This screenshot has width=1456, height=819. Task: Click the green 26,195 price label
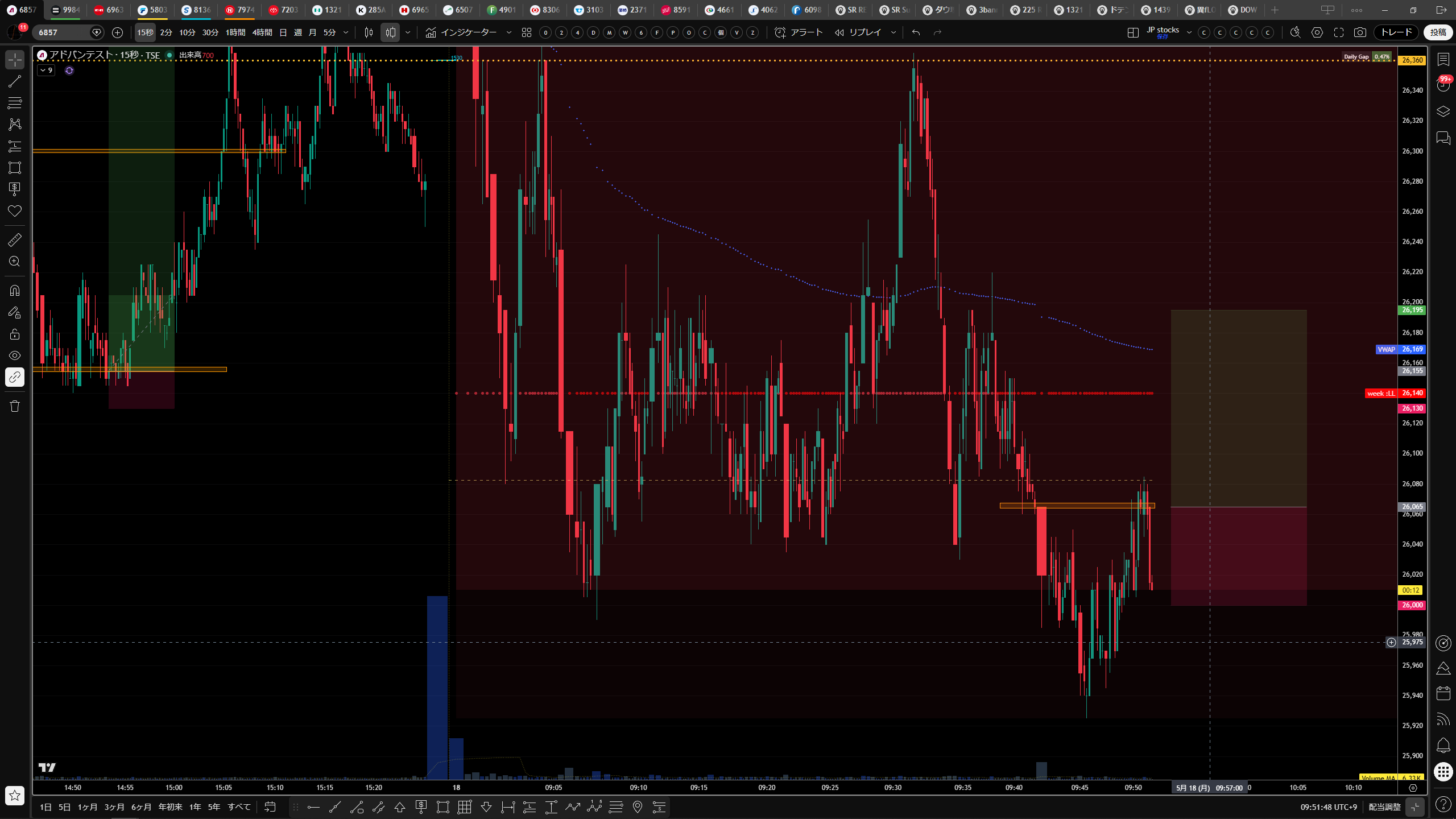[1412, 310]
